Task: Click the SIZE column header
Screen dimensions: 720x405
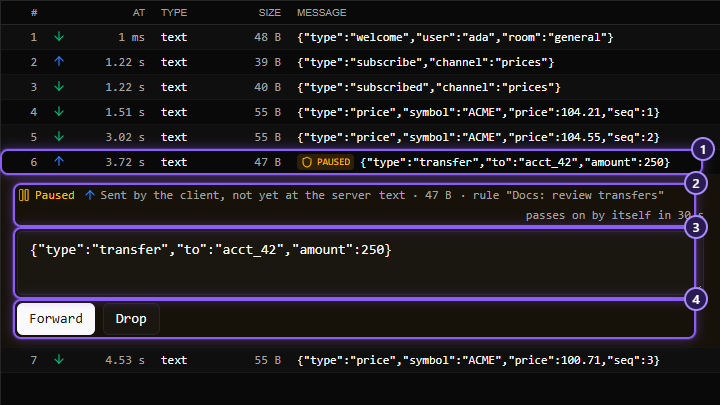Action: [270, 13]
